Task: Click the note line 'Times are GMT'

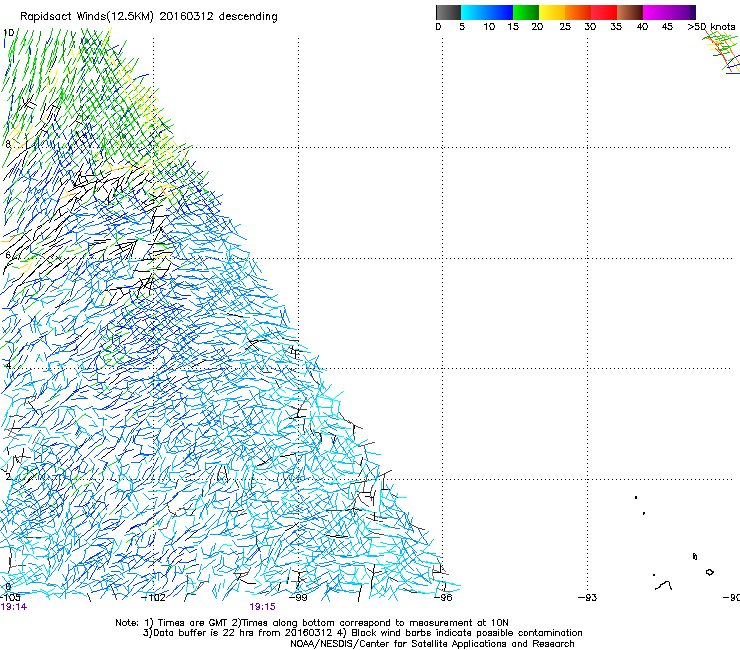Action: coord(193,623)
